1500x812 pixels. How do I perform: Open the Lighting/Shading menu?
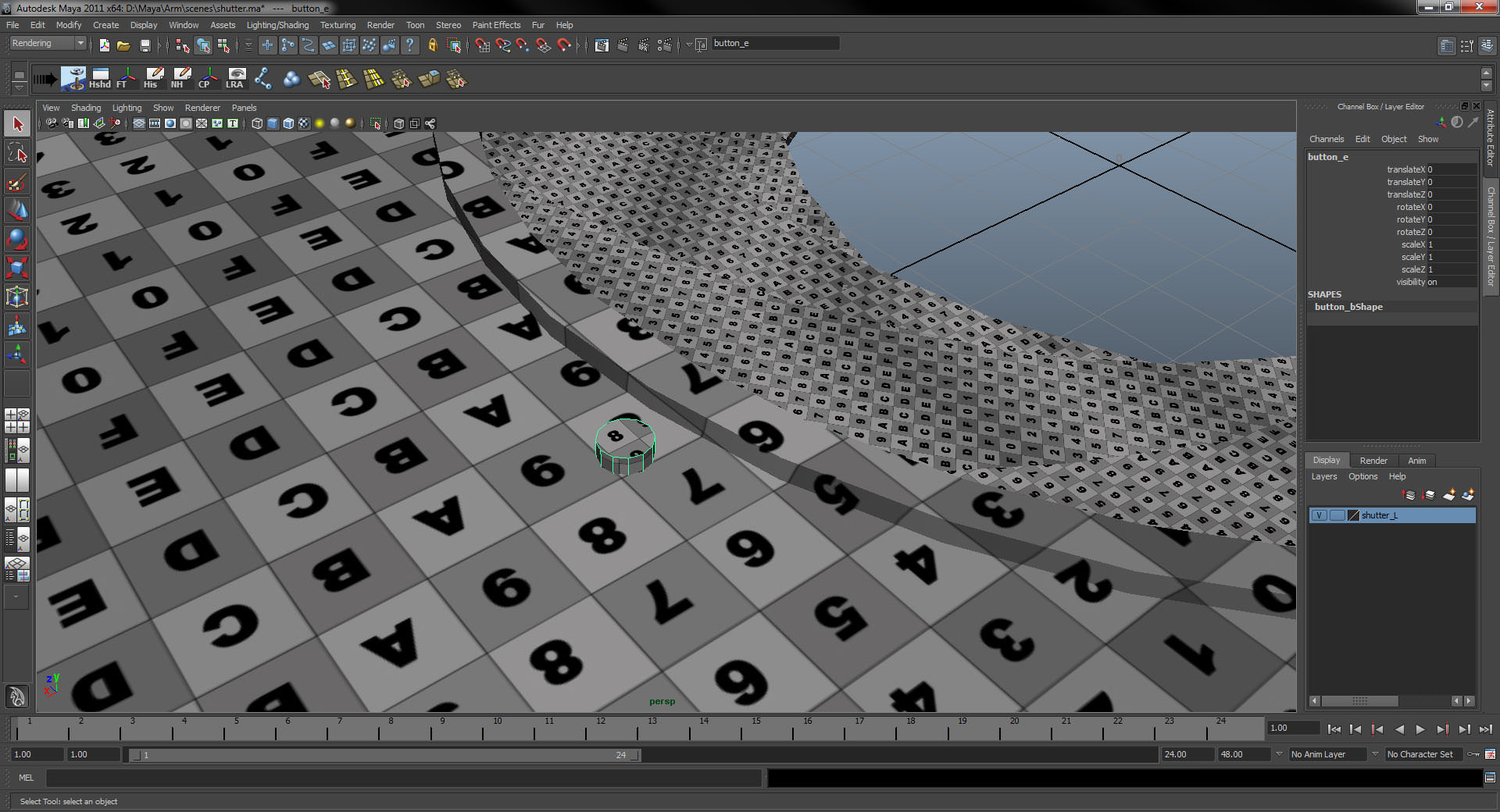tap(277, 25)
